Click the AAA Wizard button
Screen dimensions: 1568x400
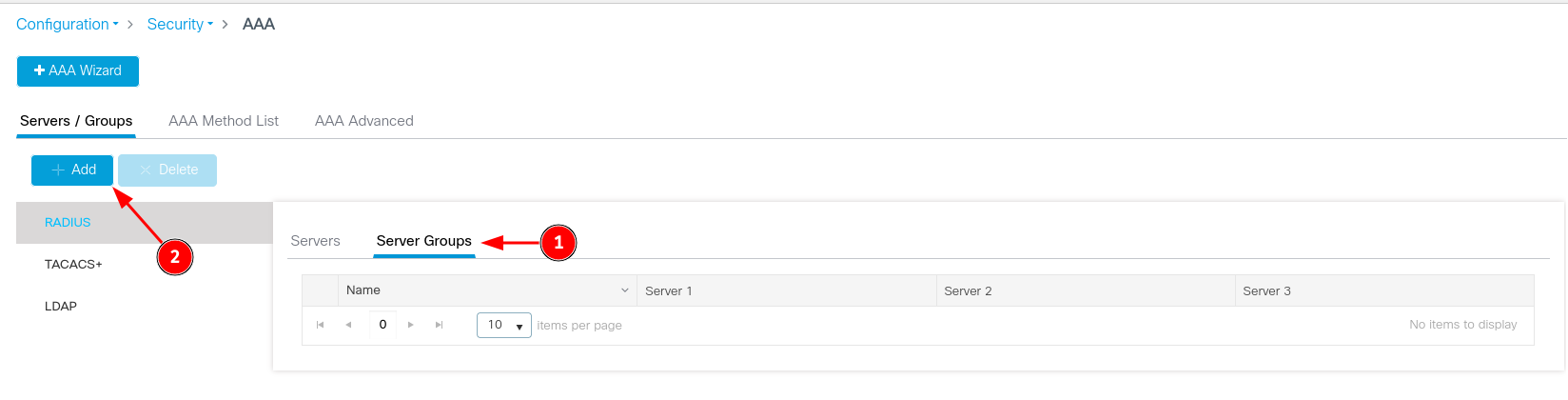click(x=78, y=70)
